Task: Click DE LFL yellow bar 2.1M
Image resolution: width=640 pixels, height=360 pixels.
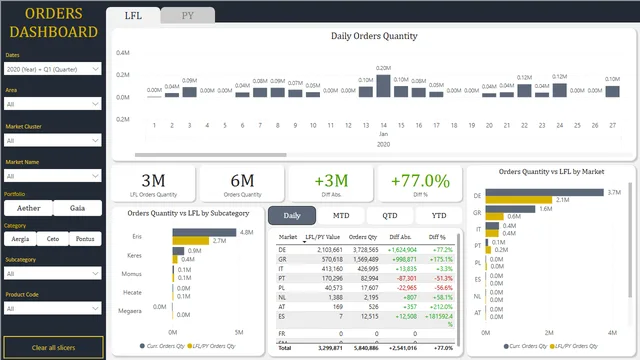Action: point(519,200)
